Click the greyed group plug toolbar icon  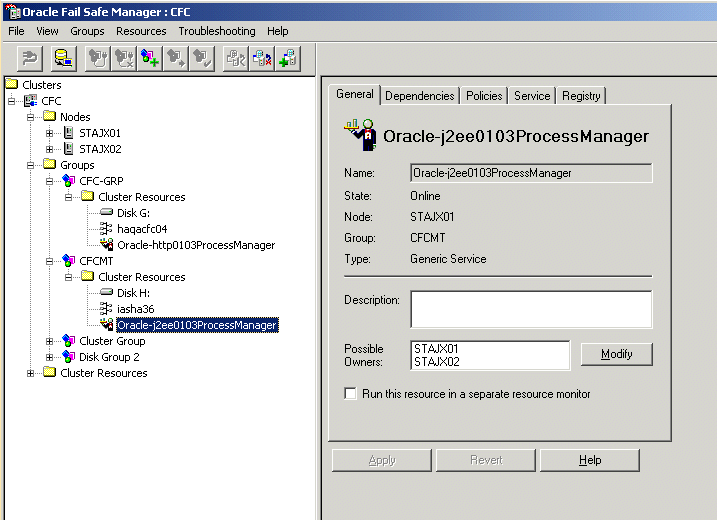tap(97, 59)
